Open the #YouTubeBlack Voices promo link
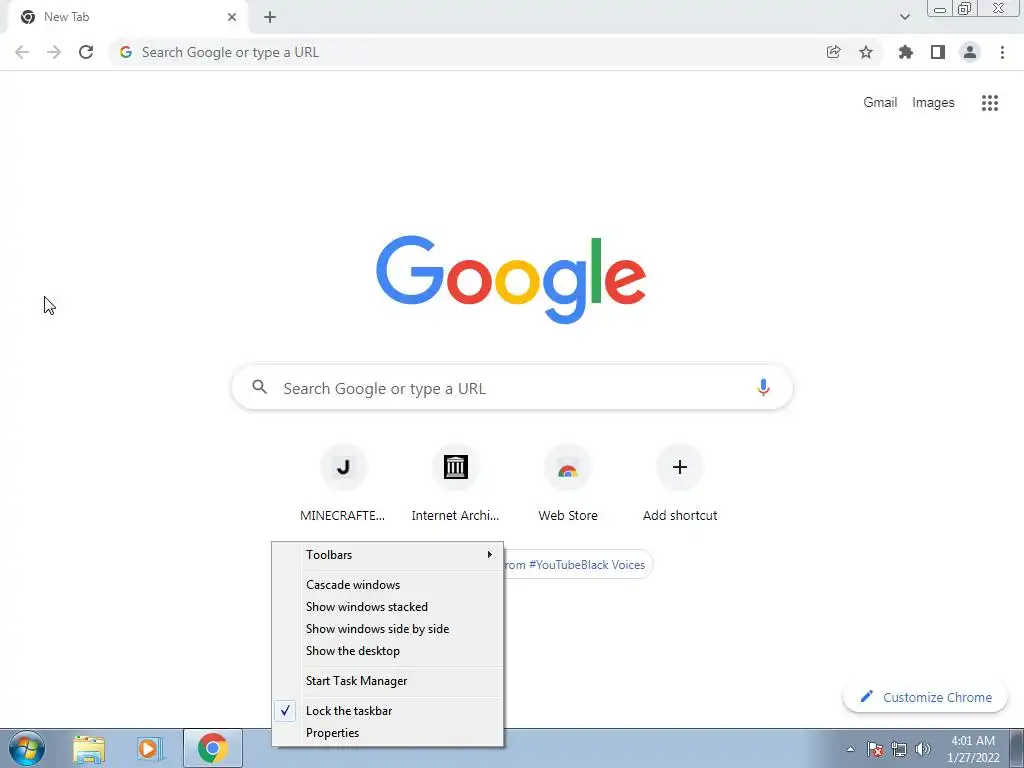 [578, 565]
